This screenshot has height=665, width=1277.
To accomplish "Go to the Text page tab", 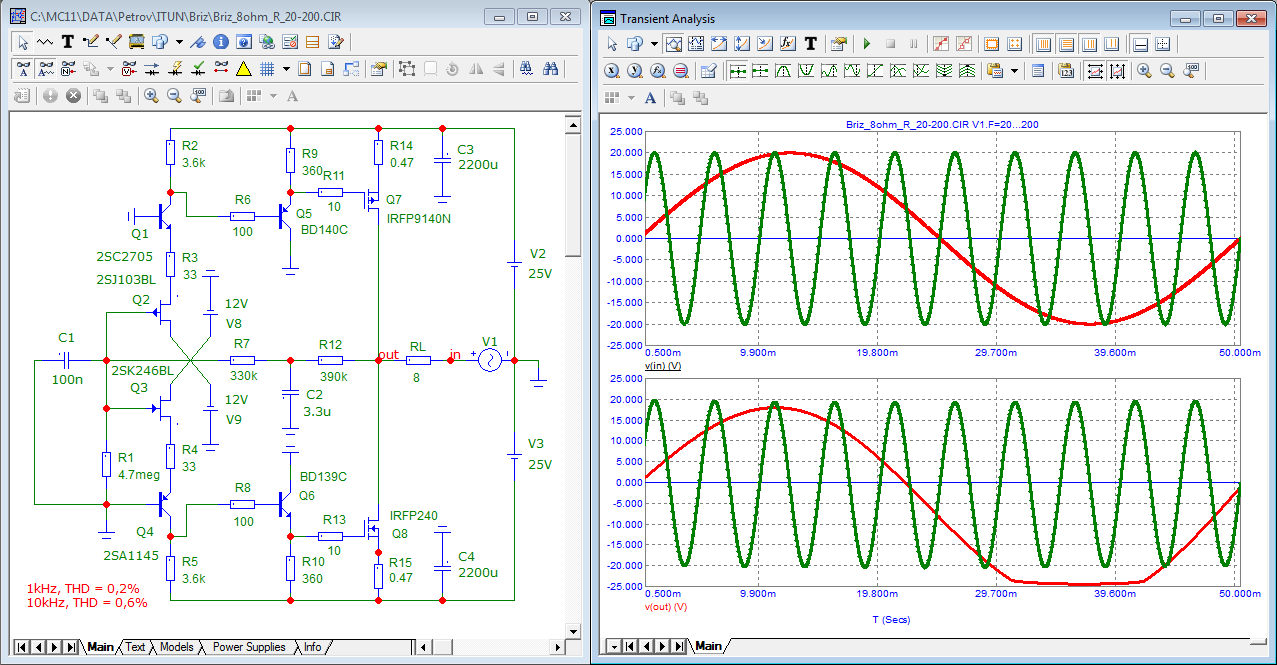I will pos(135,647).
